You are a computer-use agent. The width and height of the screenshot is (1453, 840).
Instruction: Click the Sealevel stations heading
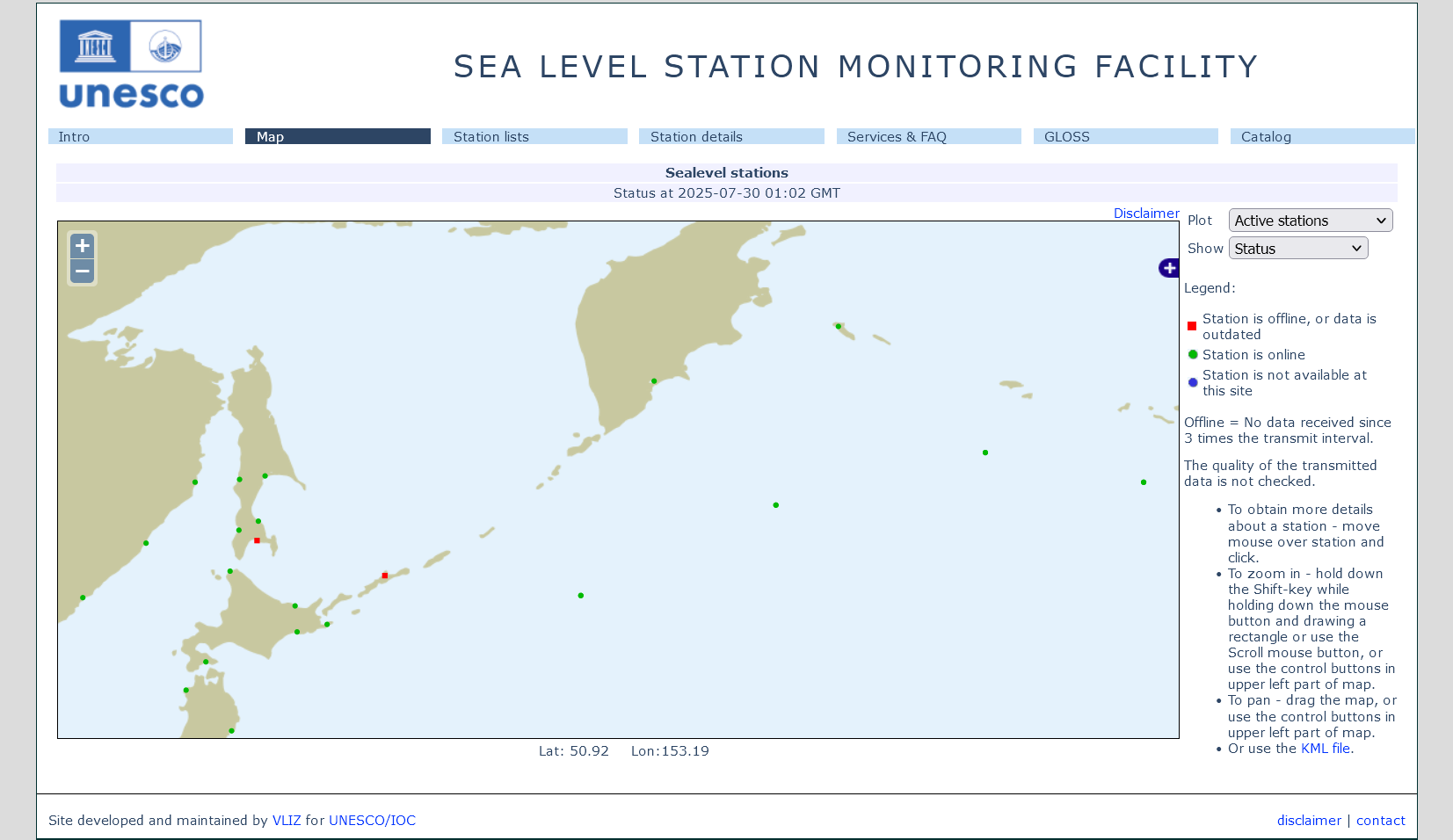727,173
